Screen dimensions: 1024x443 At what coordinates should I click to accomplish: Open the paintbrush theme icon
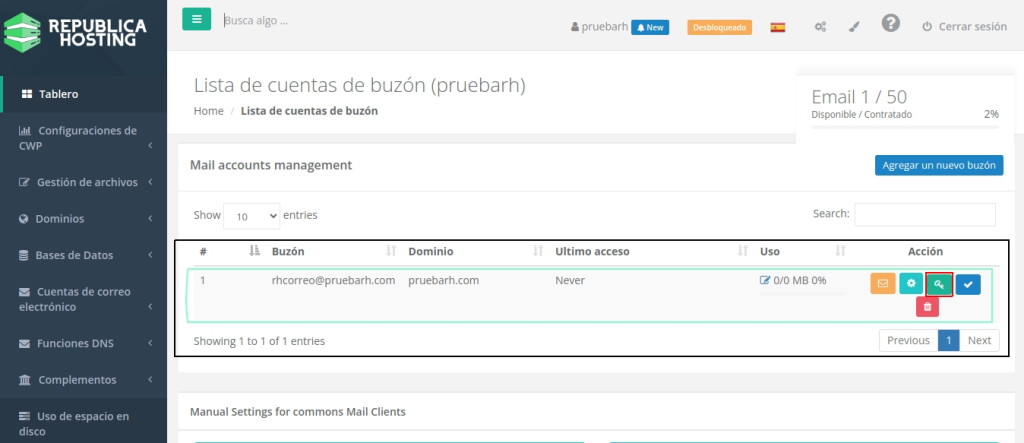[853, 27]
